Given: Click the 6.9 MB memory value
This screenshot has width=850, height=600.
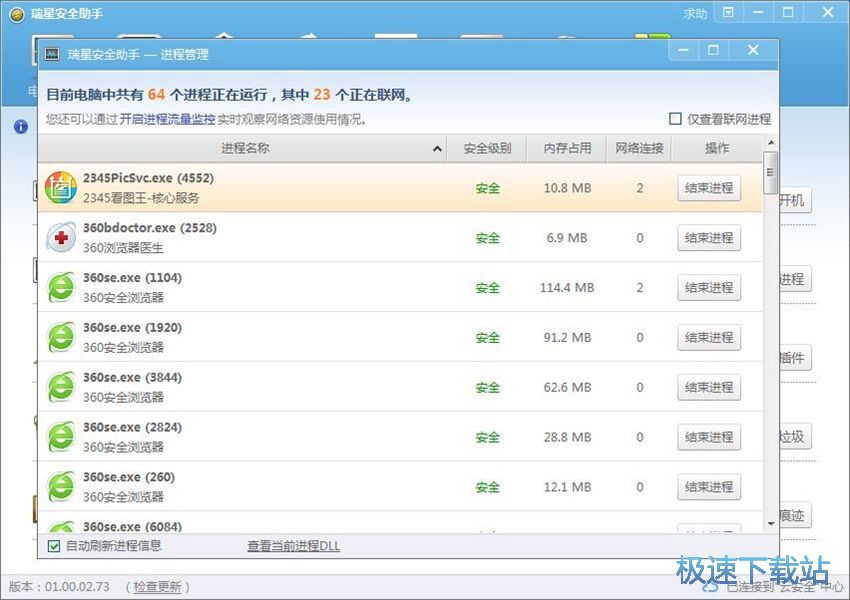Looking at the screenshot, I should click(566, 238).
